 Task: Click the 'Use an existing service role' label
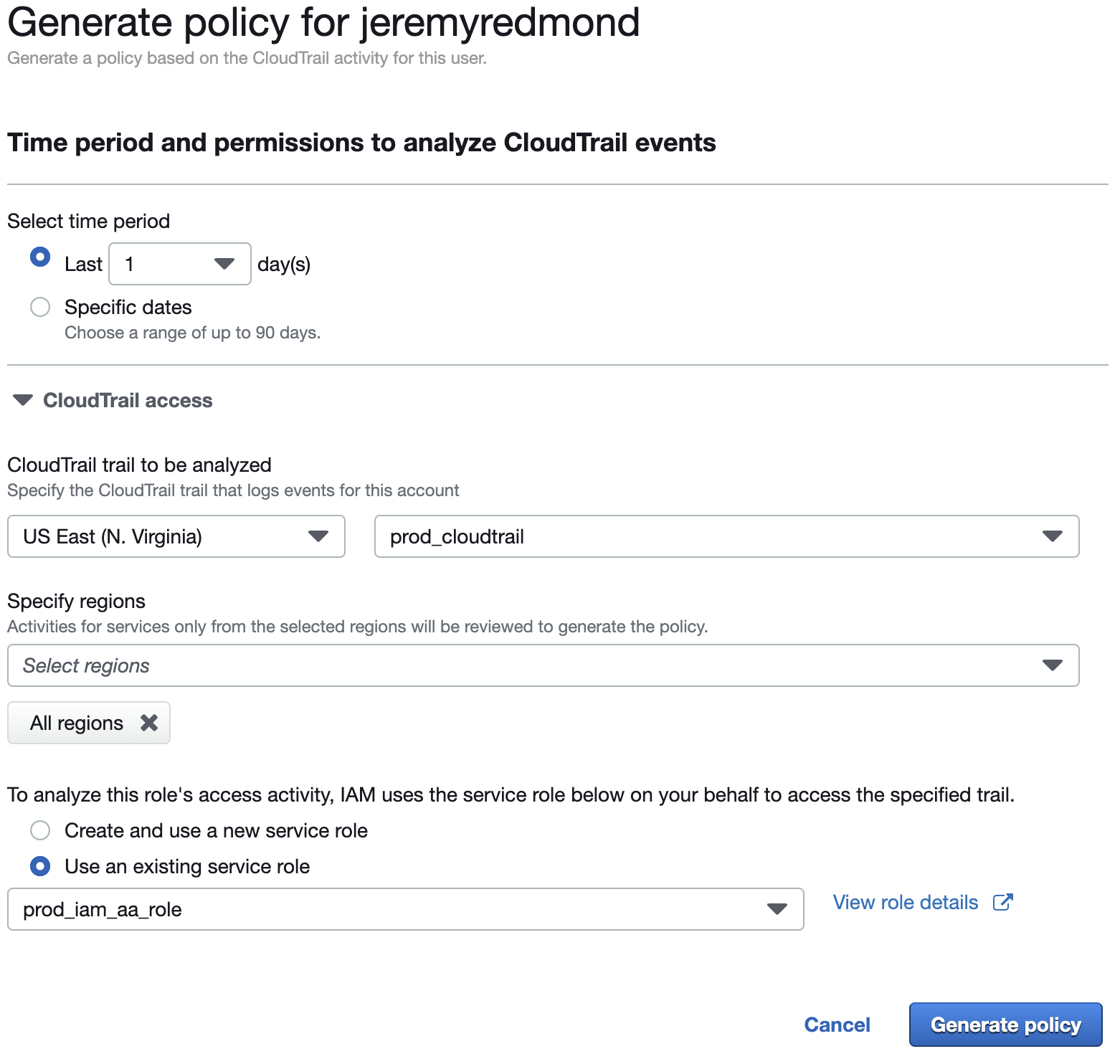tap(187, 866)
